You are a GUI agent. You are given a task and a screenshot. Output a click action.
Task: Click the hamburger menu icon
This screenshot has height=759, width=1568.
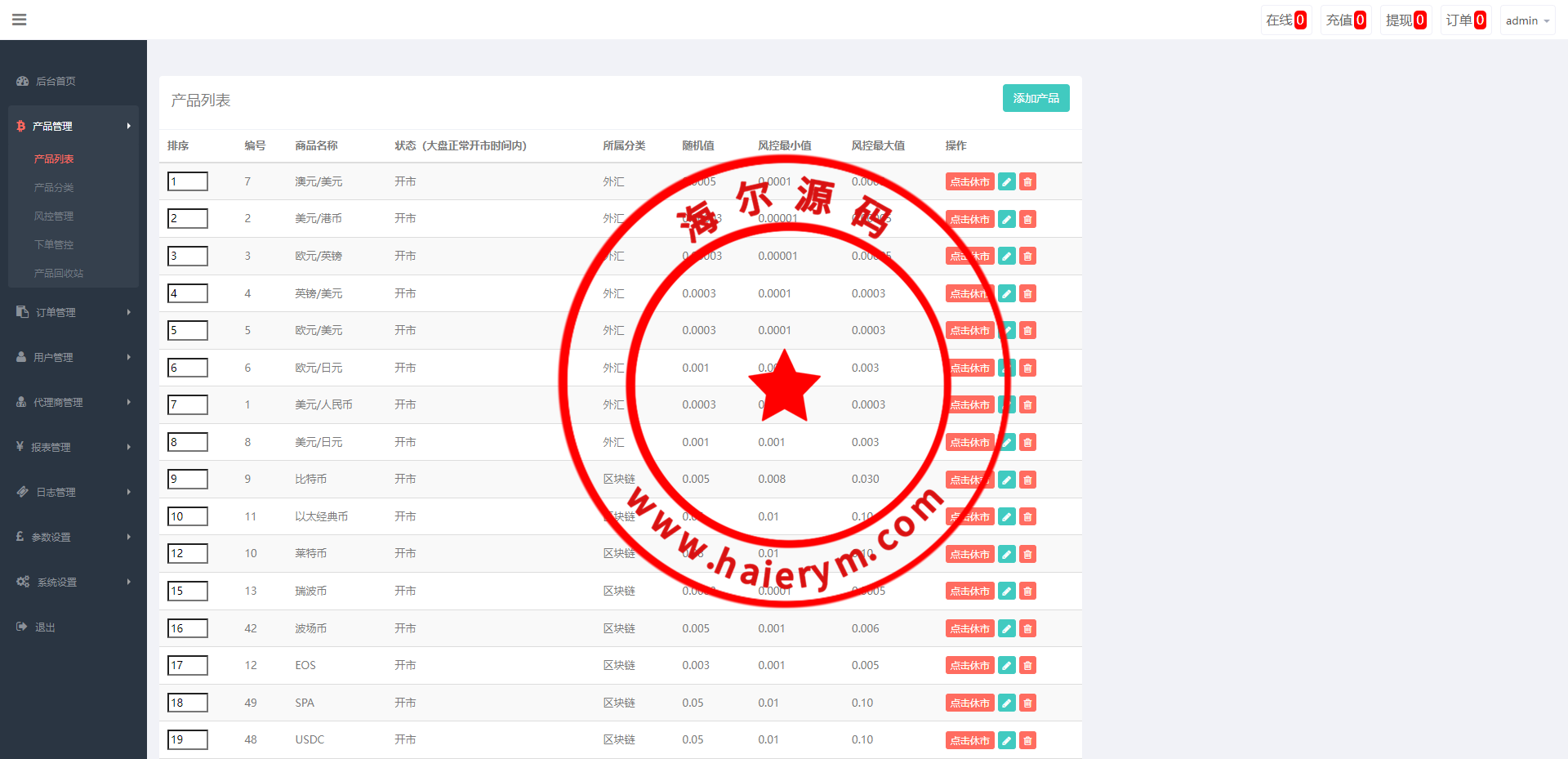[x=20, y=20]
